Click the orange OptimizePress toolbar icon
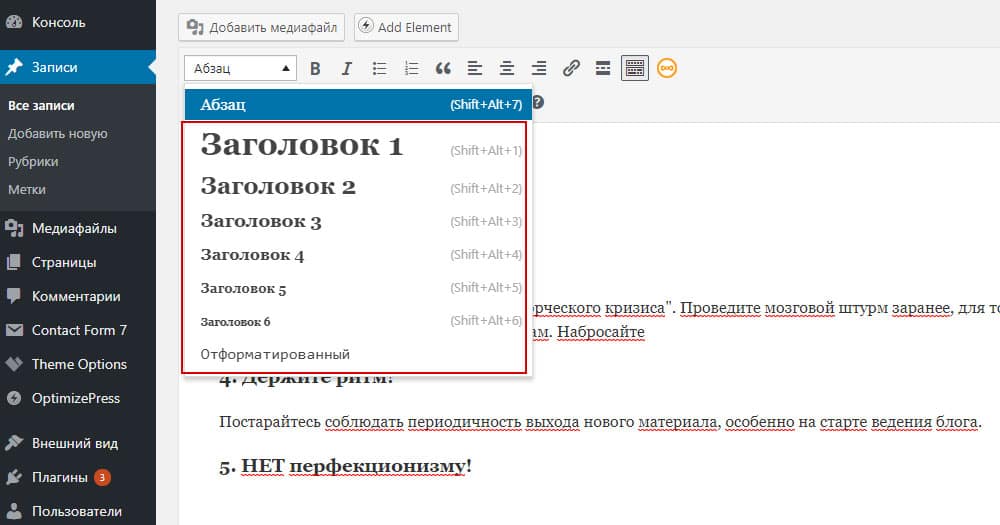 click(x=667, y=69)
